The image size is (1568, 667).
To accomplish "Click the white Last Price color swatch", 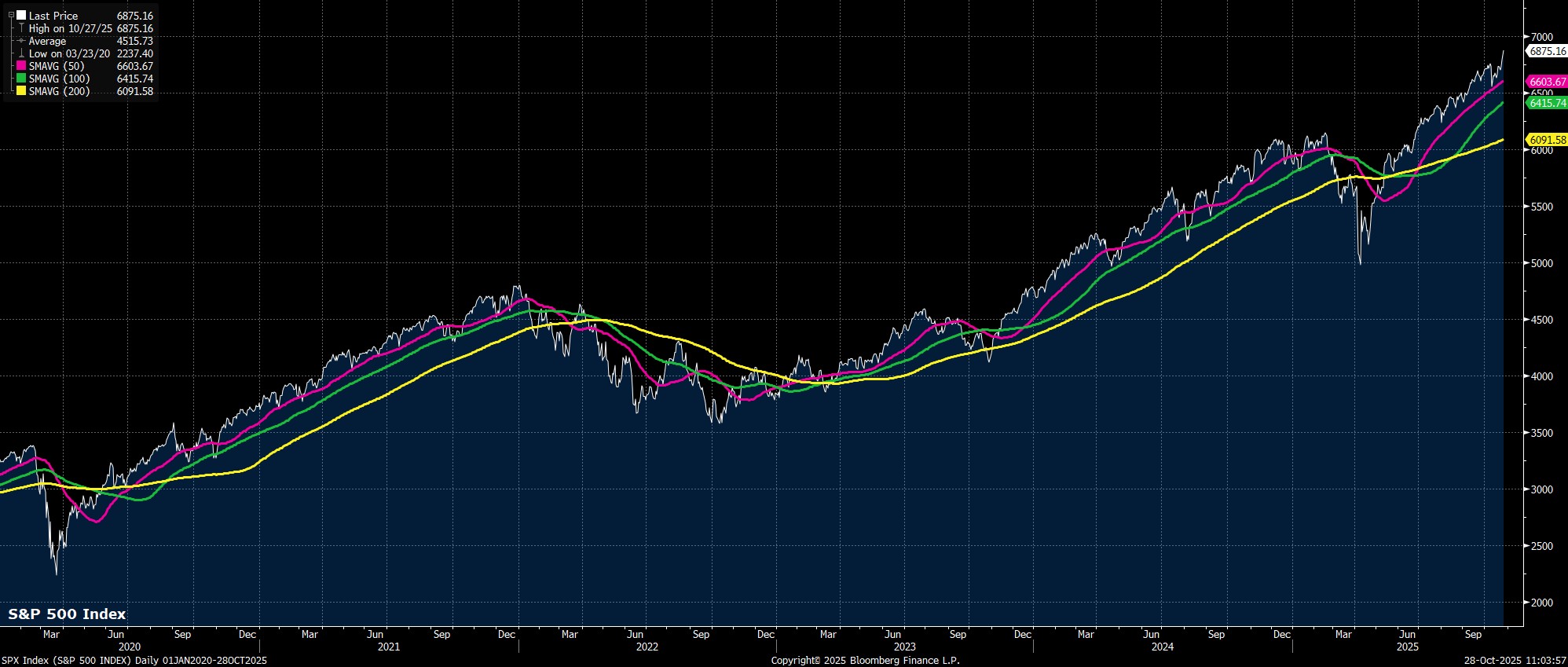I will click(21, 16).
